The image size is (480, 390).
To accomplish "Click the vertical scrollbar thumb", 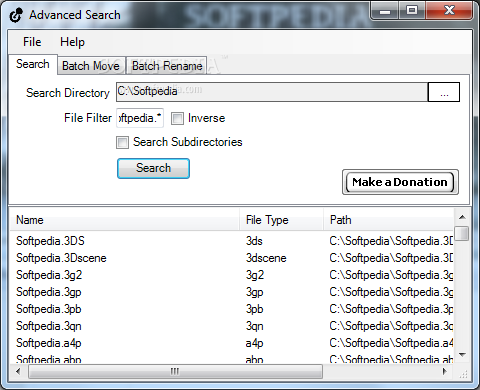I will 462,233.
